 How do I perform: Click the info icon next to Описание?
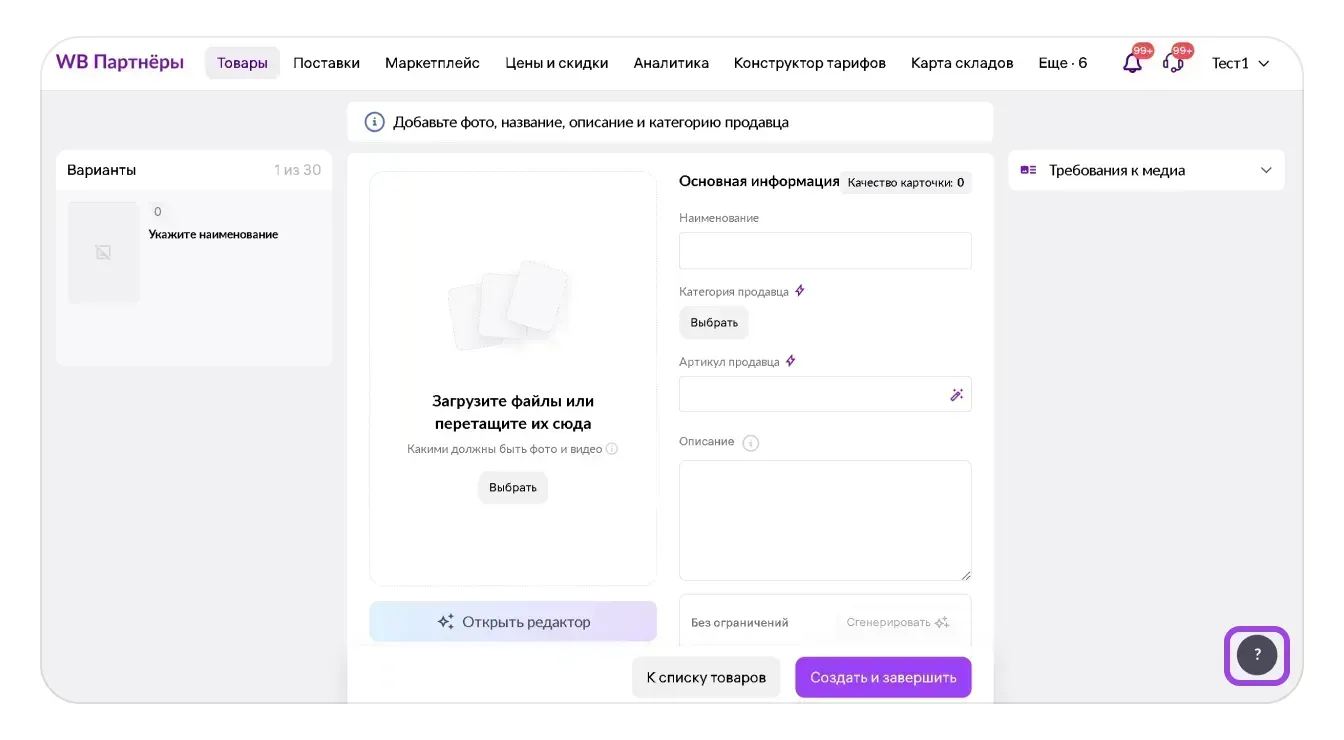pyautogui.click(x=751, y=443)
